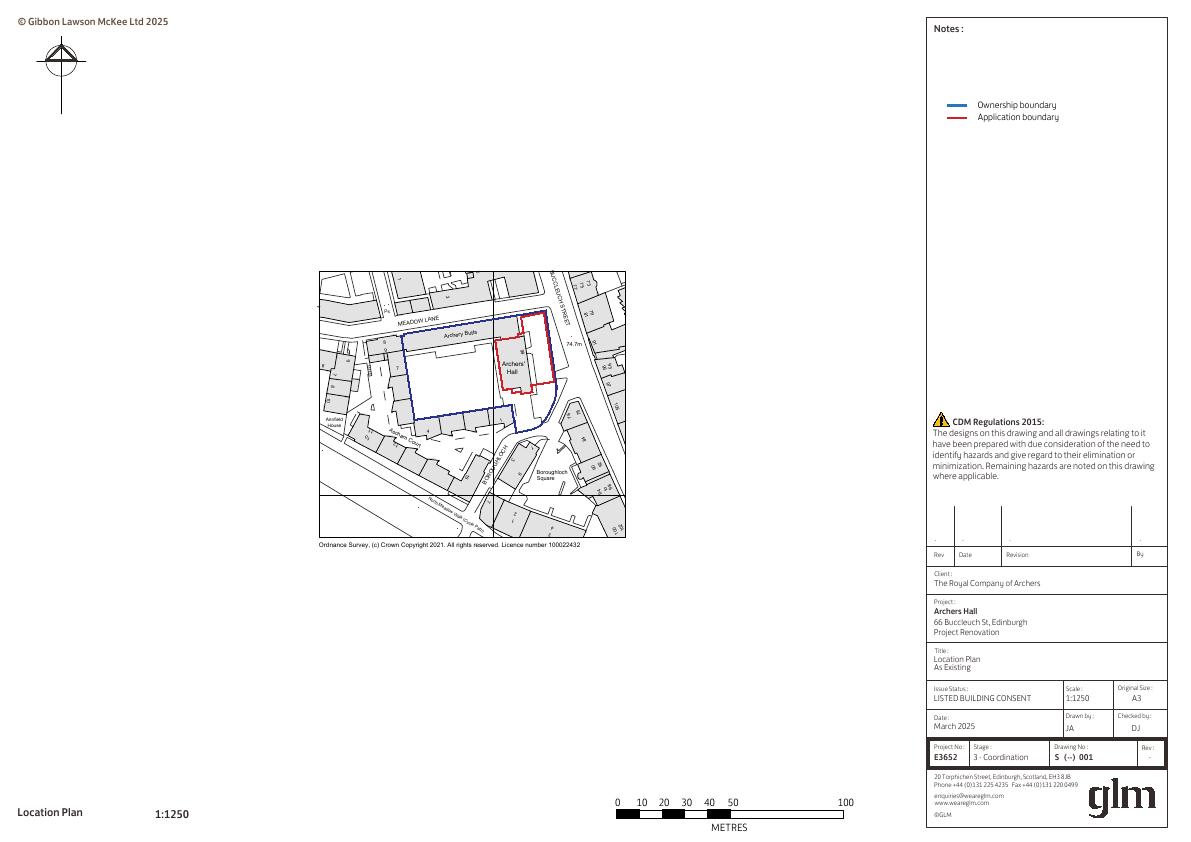The image size is (1191, 842).
Task: Click the 'Drawing No :' field label
Action: 1071,747
